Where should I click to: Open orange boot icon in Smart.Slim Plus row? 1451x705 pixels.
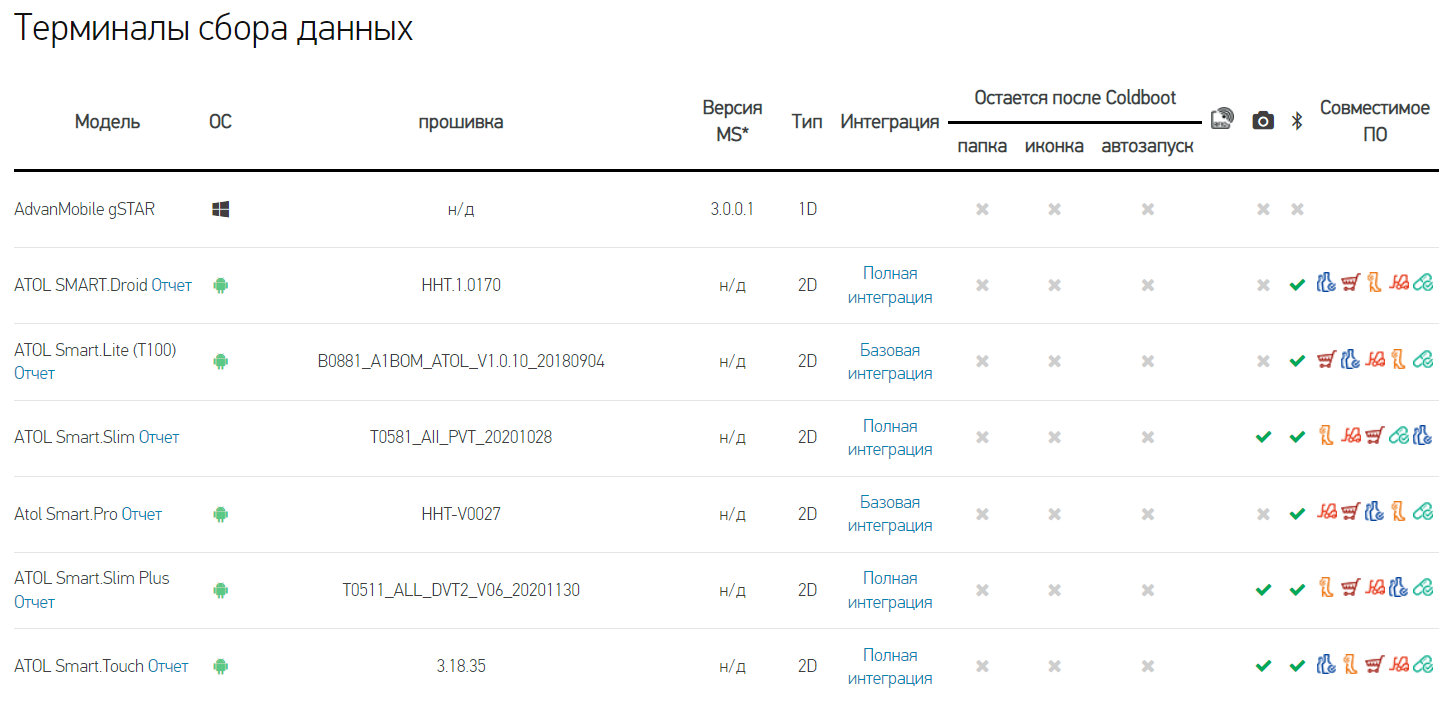point(1327,589)
